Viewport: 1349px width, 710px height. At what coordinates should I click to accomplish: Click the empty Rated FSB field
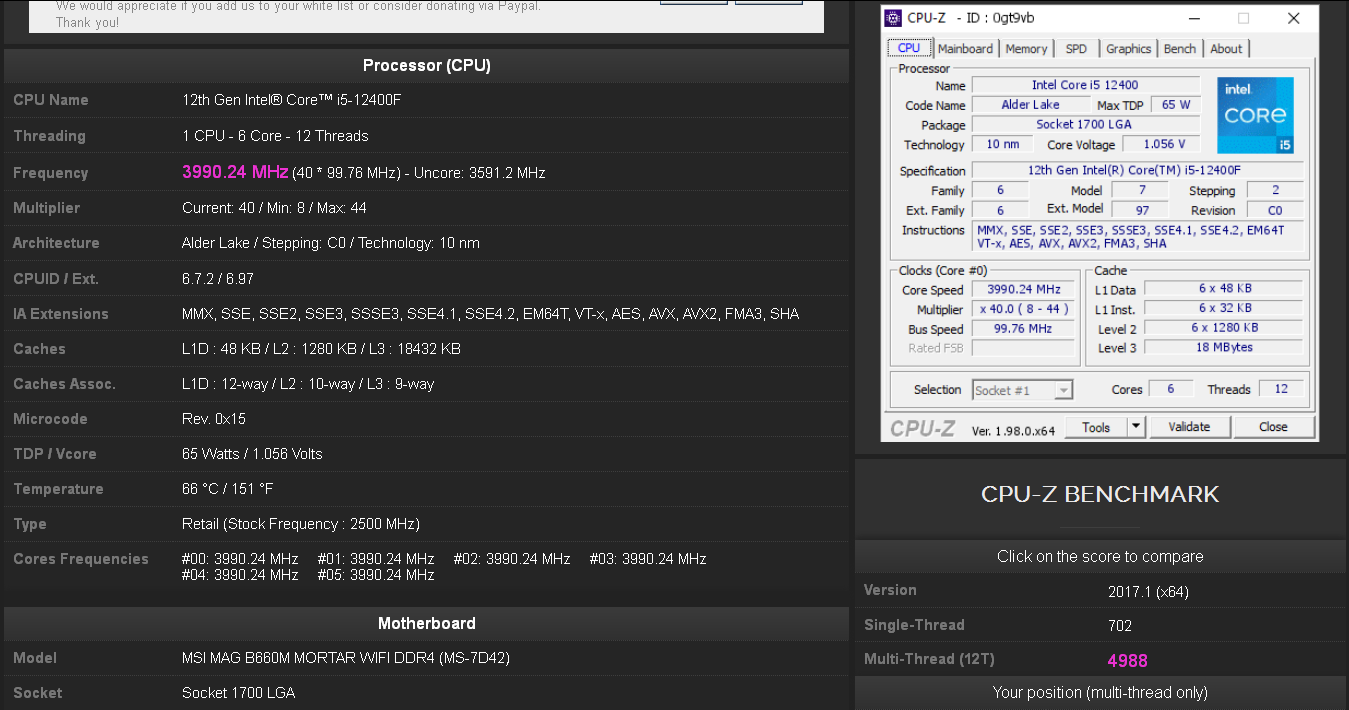tap(1023, 348)
